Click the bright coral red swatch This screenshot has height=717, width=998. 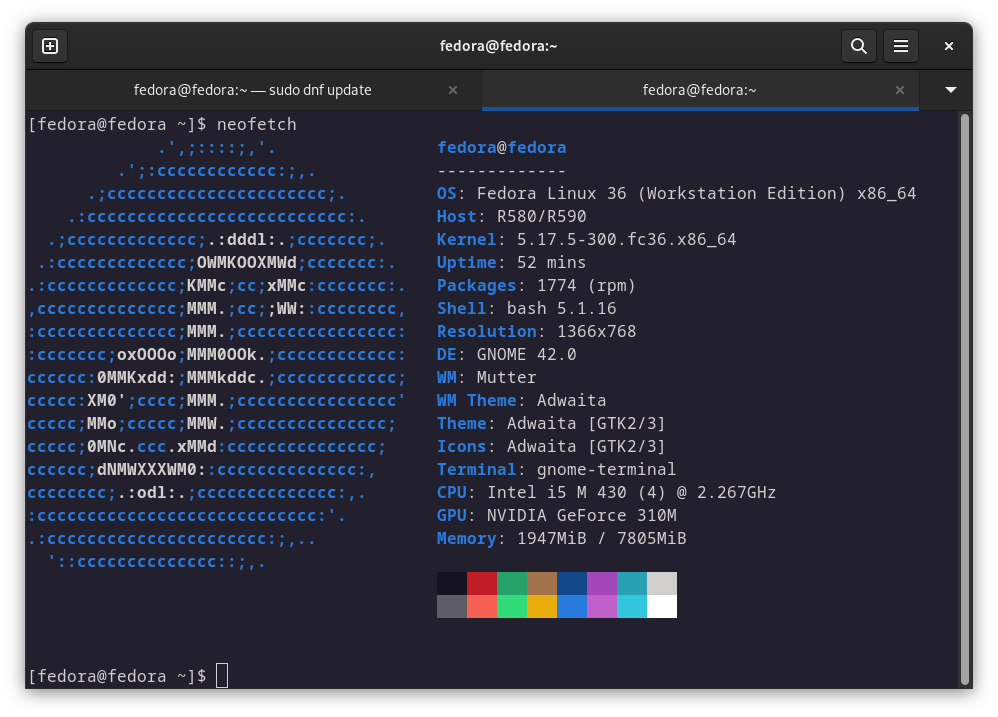pyautogui.click(x=482, y=606)
